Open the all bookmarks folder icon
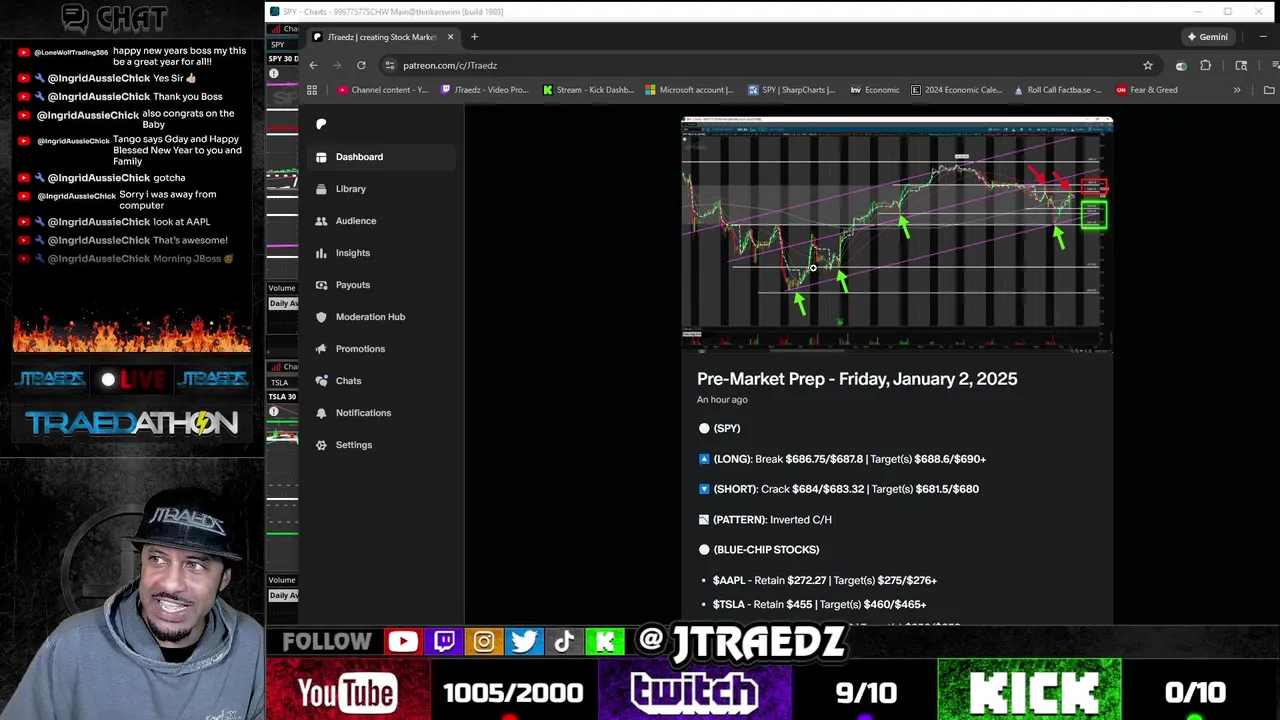The width and height of the screenshot is (1280, 720). coord(1269,90)
